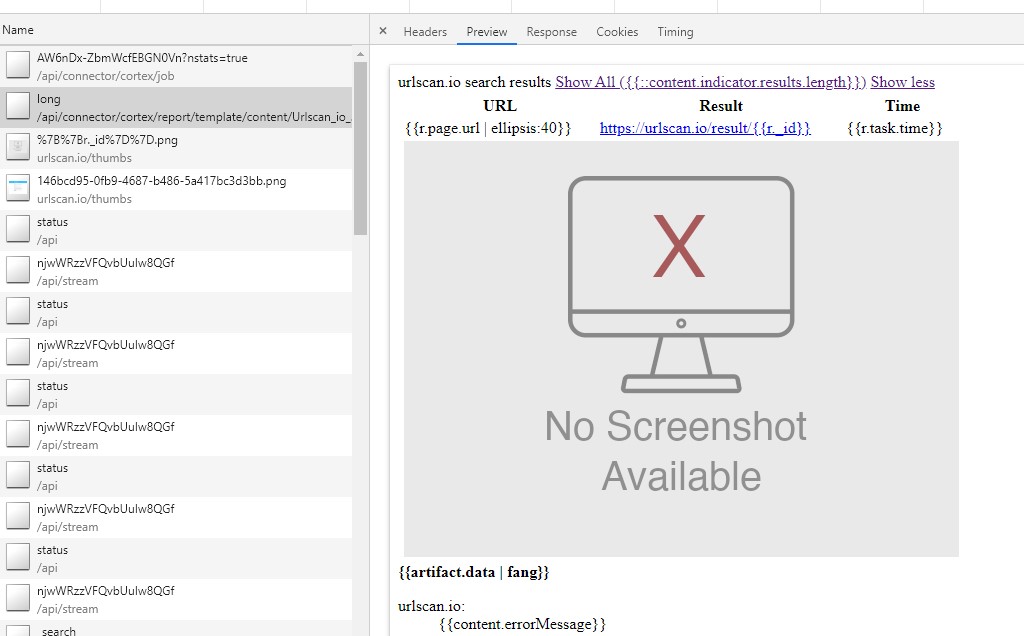Image resolution: width=1024 pixels, height=636 pixels.
Task: Click the {{content.errorMessage}} text
Action: (x=522, y=624)
